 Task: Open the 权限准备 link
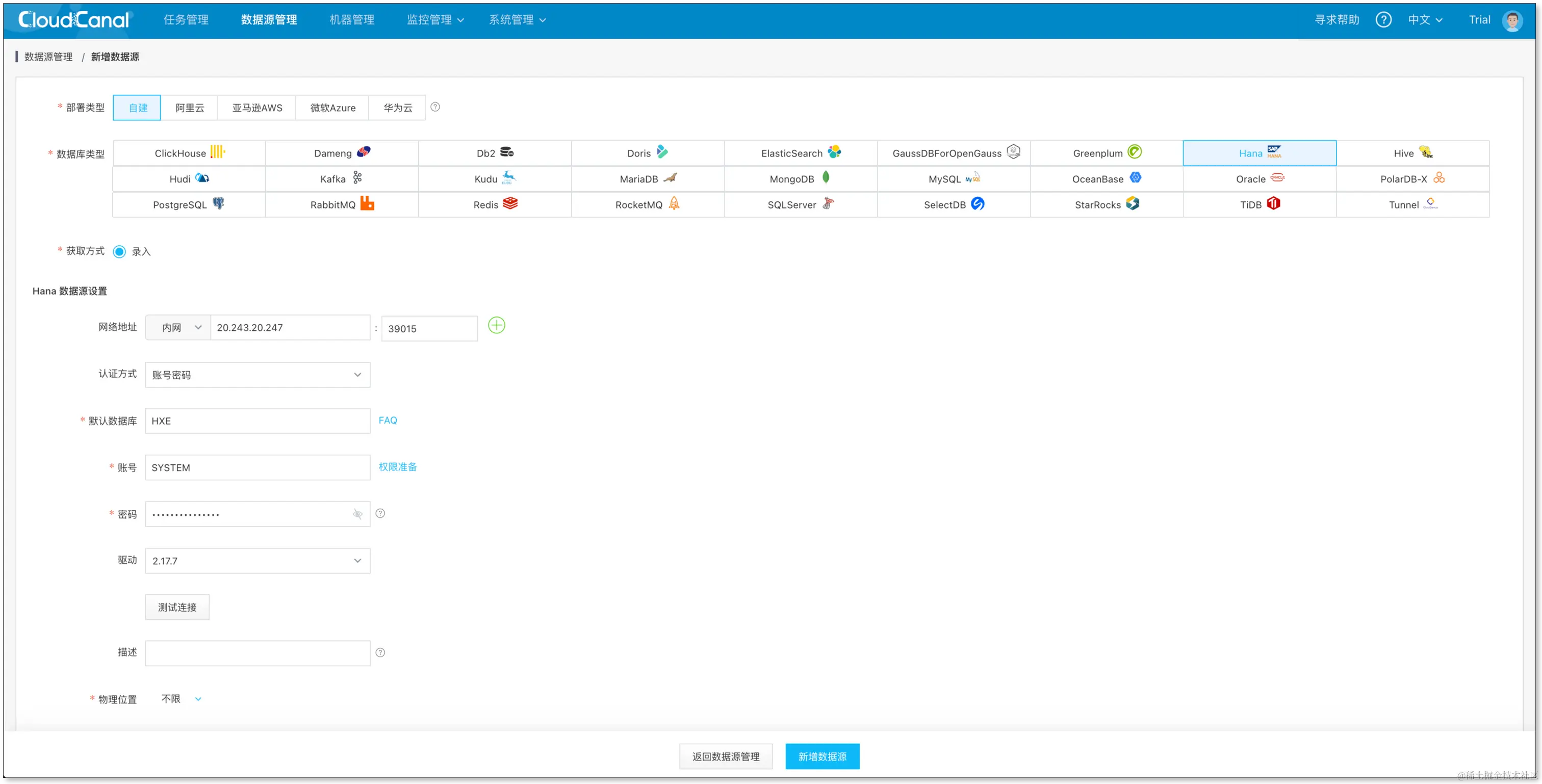397,467
